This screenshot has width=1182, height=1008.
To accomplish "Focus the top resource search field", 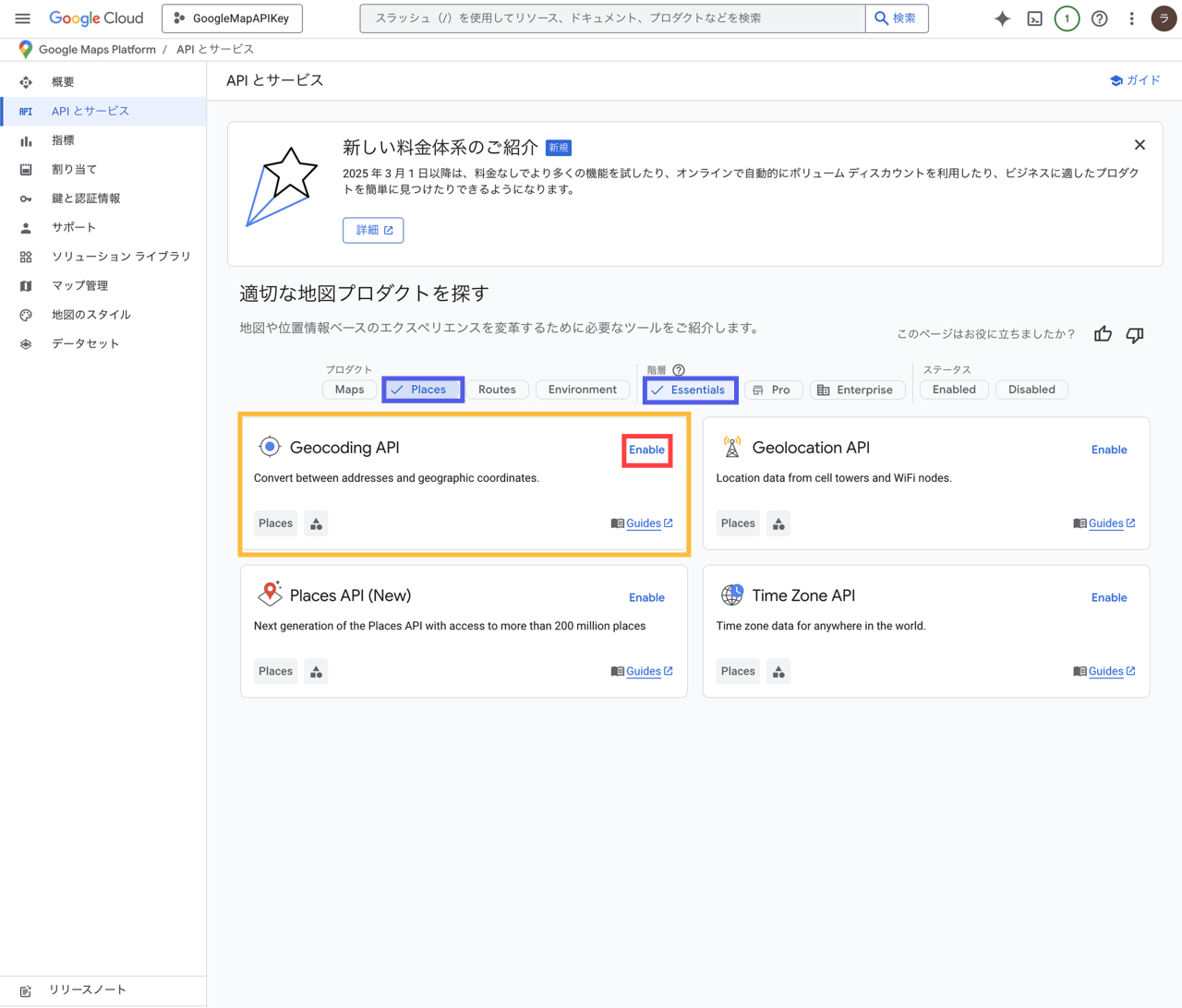I will point(612,18).
